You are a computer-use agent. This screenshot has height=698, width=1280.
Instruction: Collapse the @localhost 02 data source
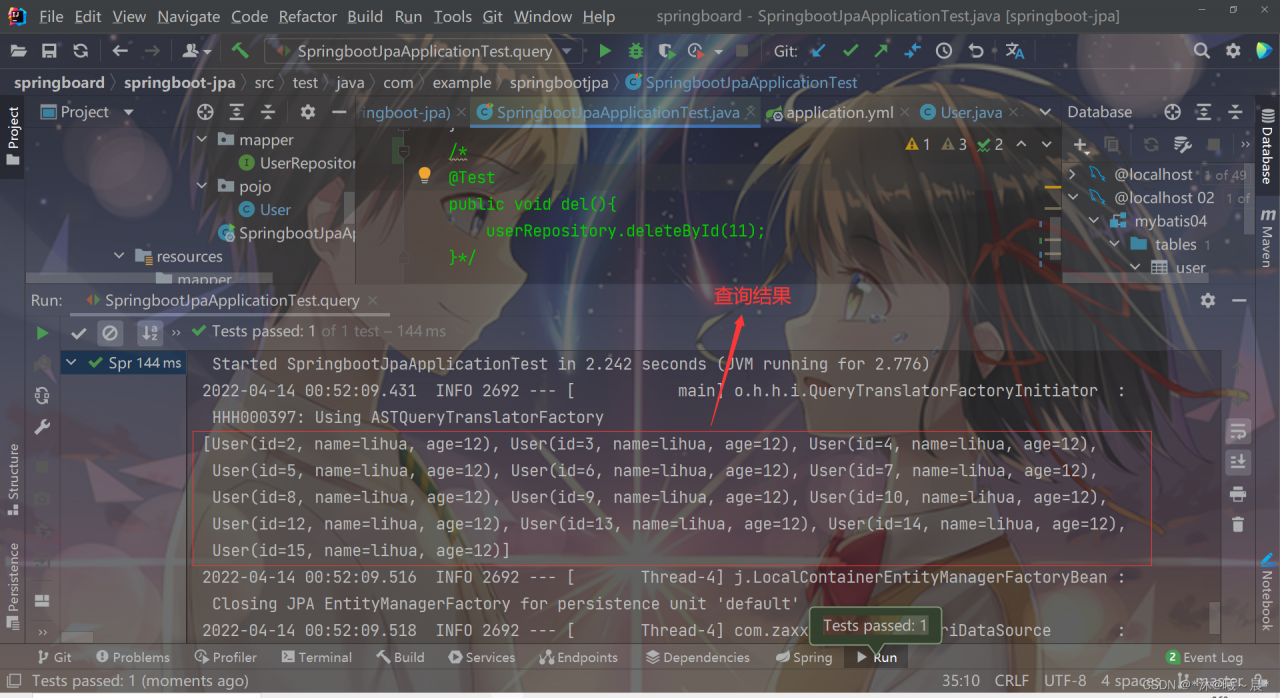pyautogui.click(x=1072, y=198)
